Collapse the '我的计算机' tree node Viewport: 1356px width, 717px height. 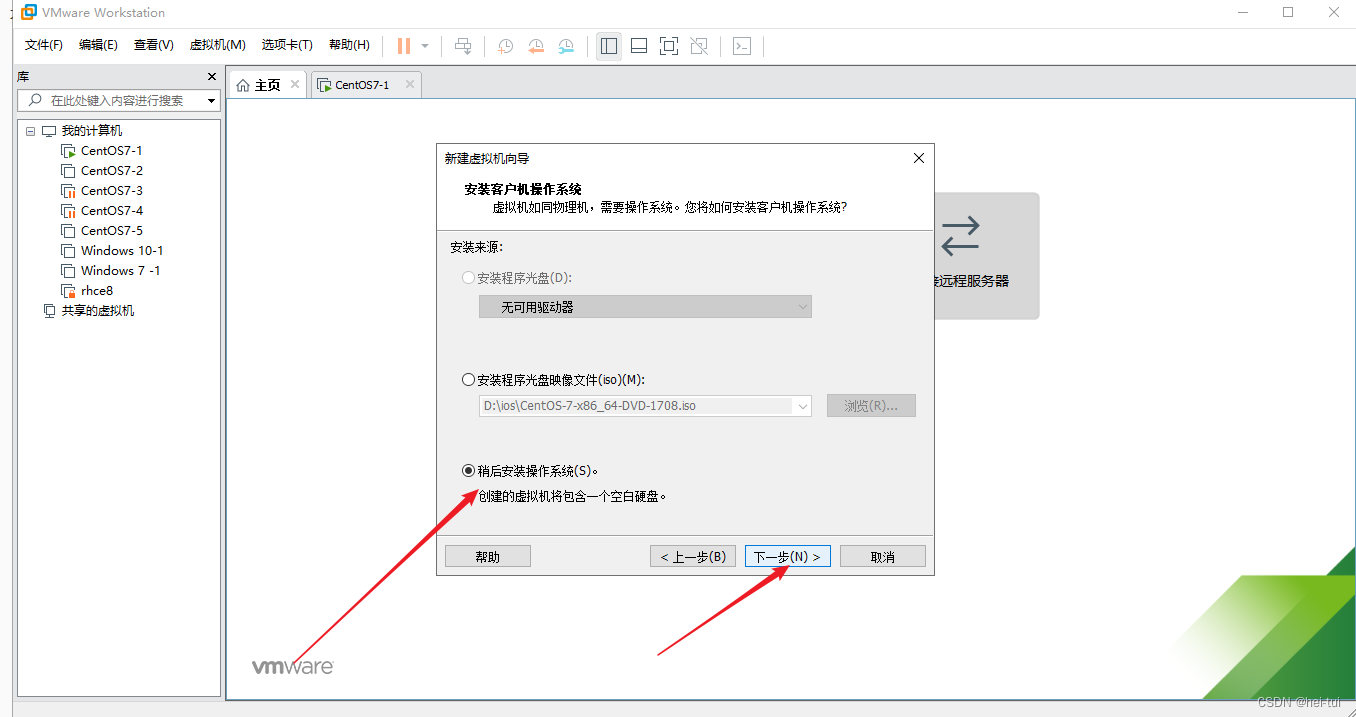pyautogui.click(x=29, y=130)
